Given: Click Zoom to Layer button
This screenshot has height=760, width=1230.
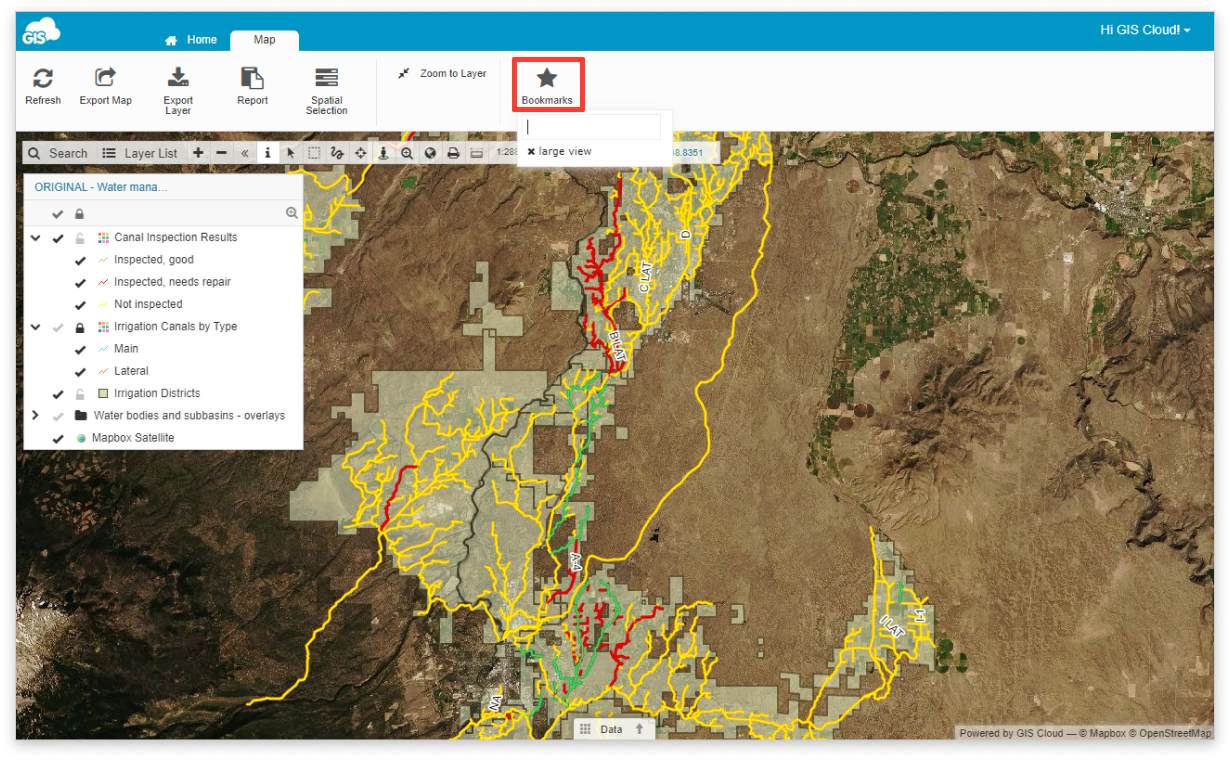Looking at the screenshot, I should click(x=442, y=74).
